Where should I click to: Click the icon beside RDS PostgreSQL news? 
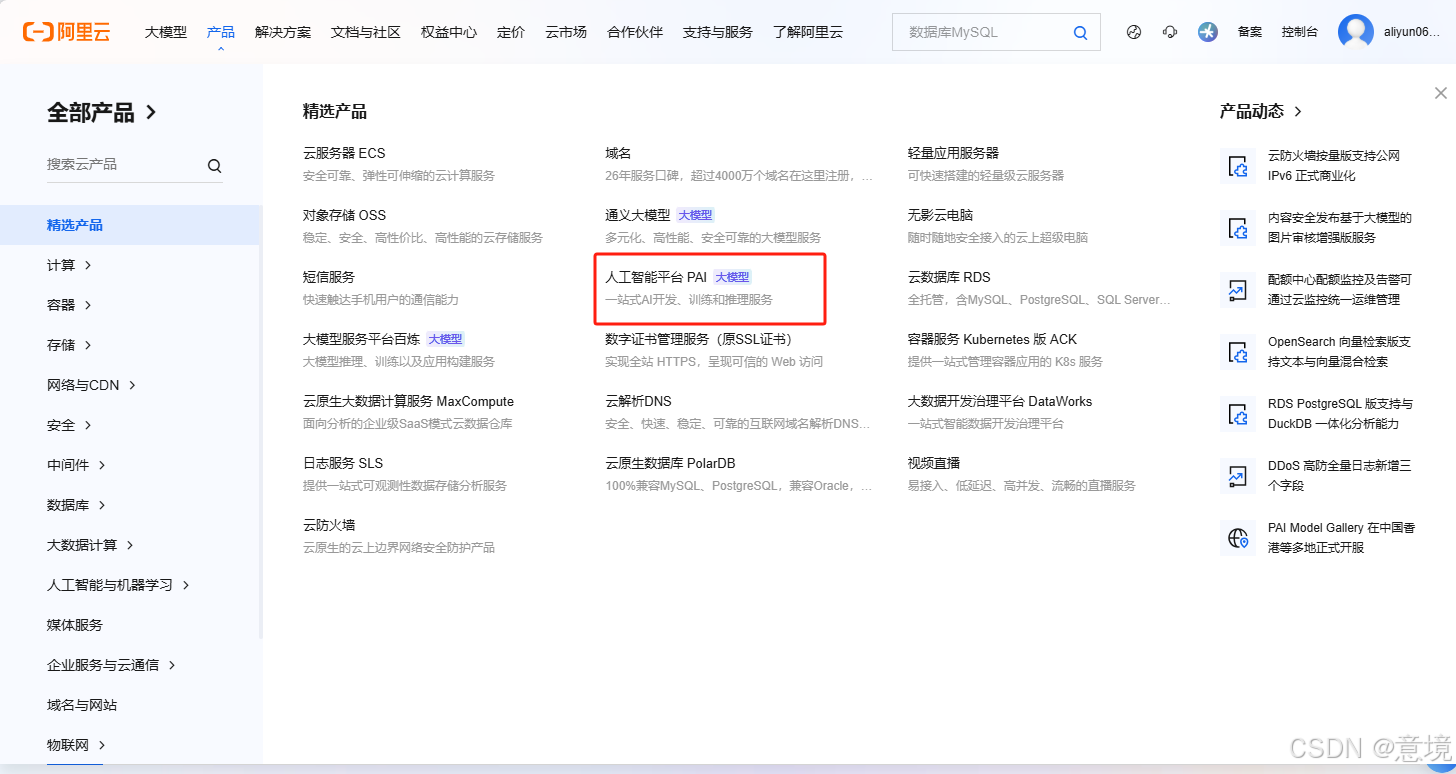[x=1238, y=414]
